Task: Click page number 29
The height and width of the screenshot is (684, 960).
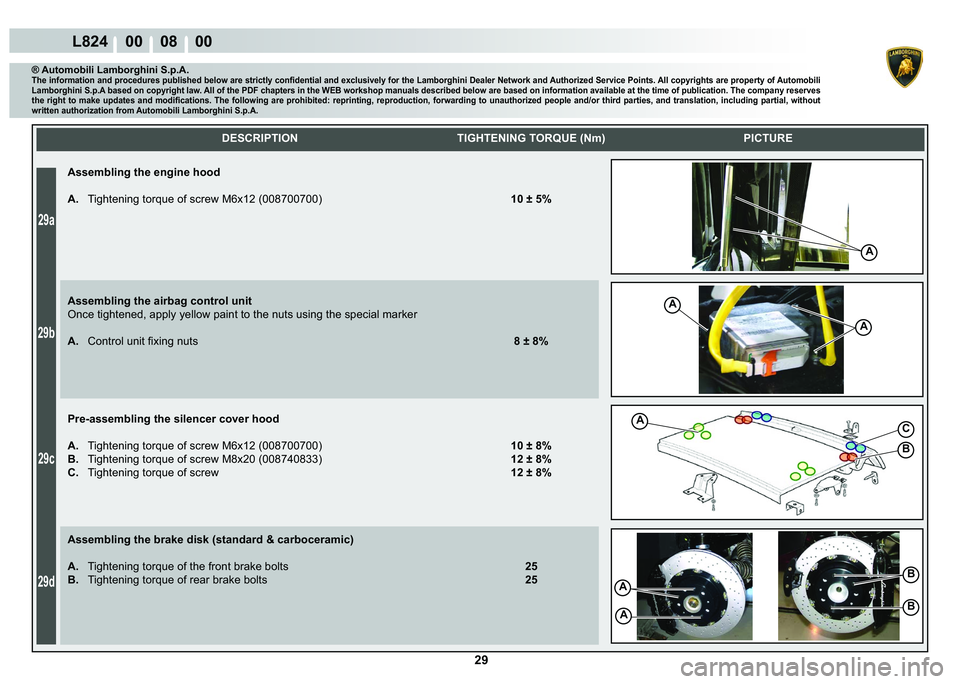Action: click(481, 660)
